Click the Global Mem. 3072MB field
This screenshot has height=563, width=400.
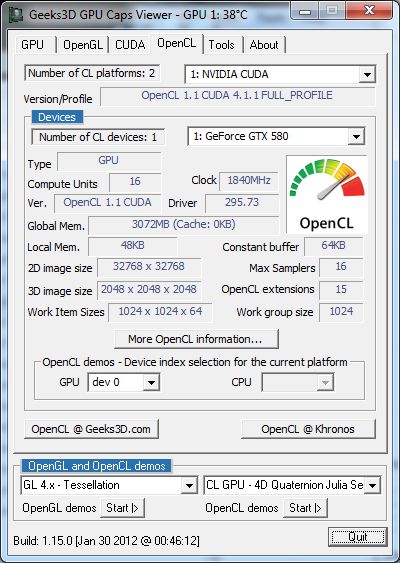click(x=183, y=225)
